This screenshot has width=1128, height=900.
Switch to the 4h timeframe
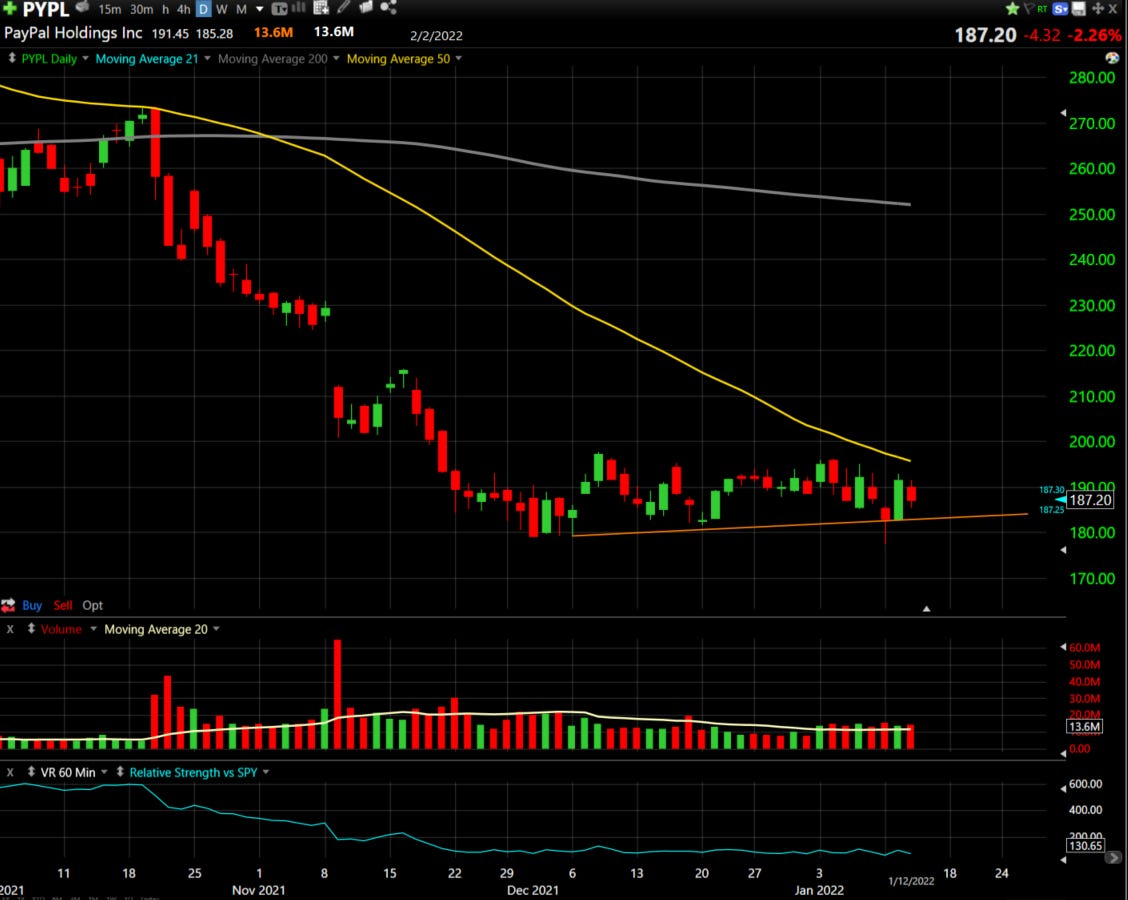[183, 9]
